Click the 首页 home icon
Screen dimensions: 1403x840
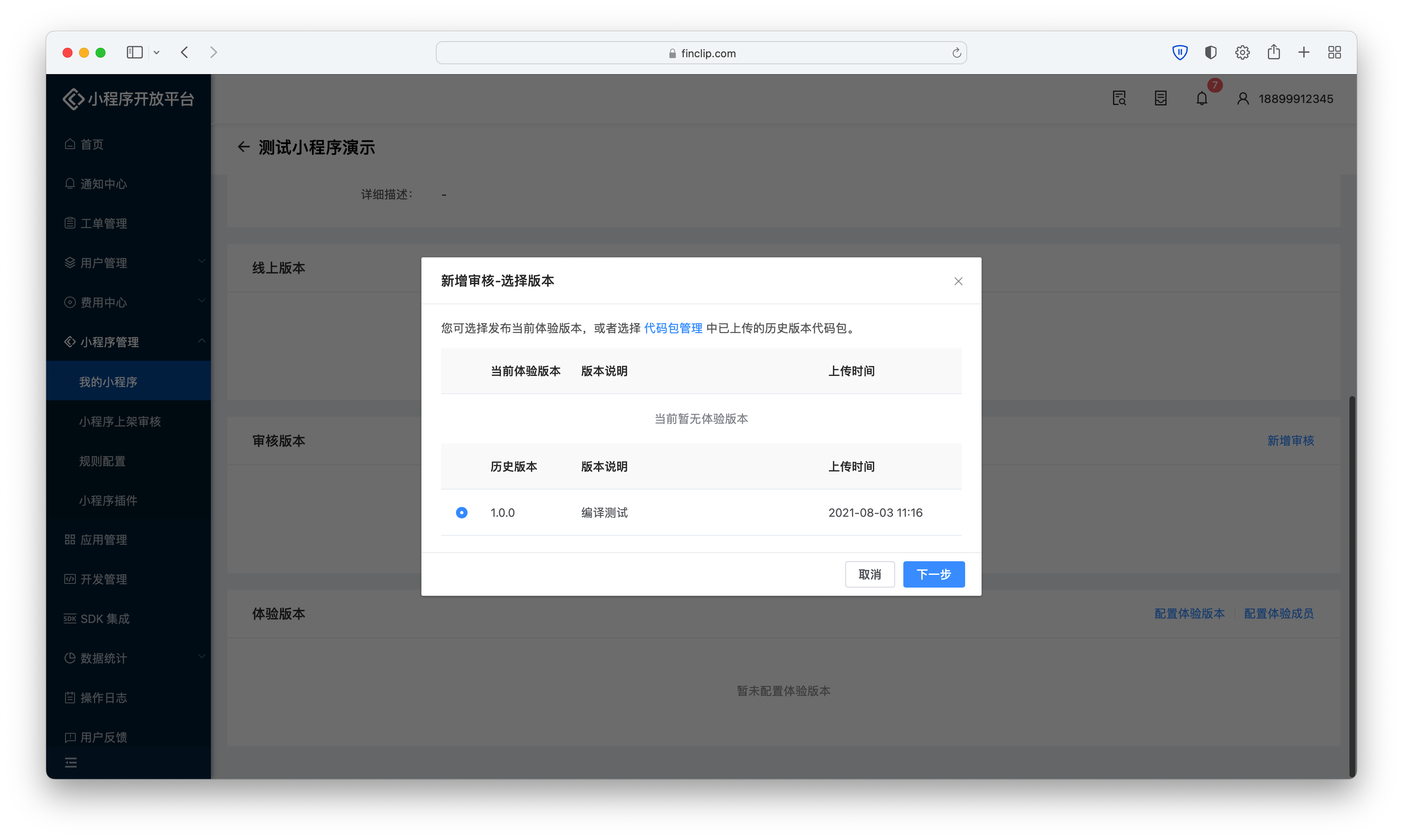(70, 144)
